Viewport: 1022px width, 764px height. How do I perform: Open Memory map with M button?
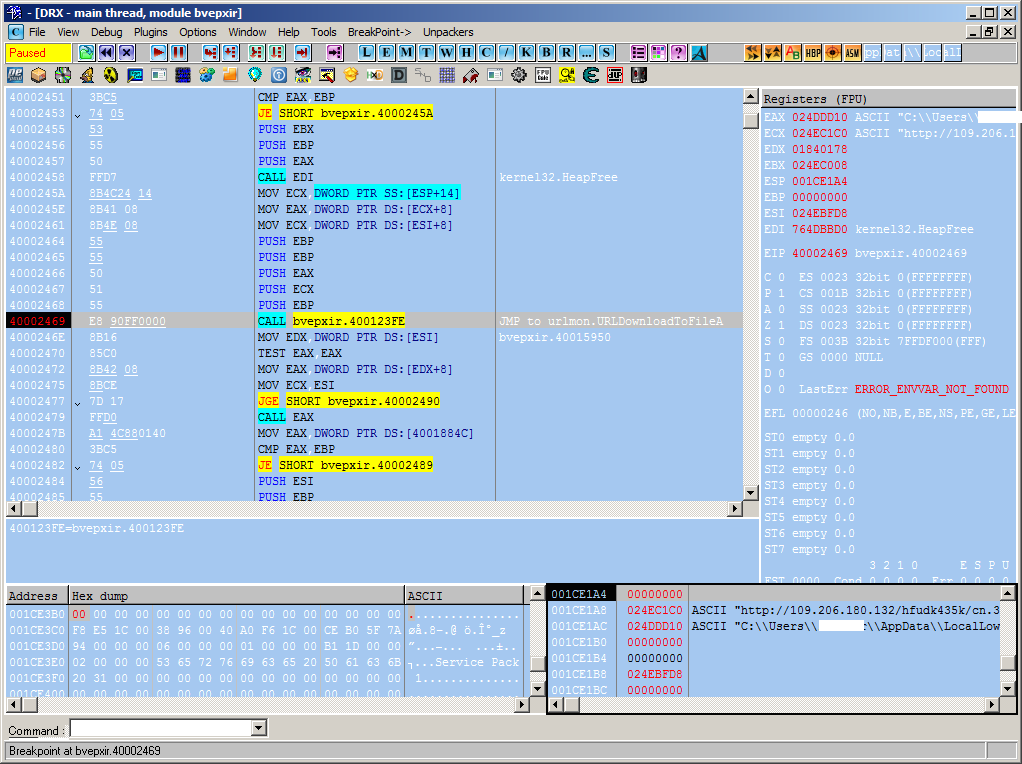[407, 52]
